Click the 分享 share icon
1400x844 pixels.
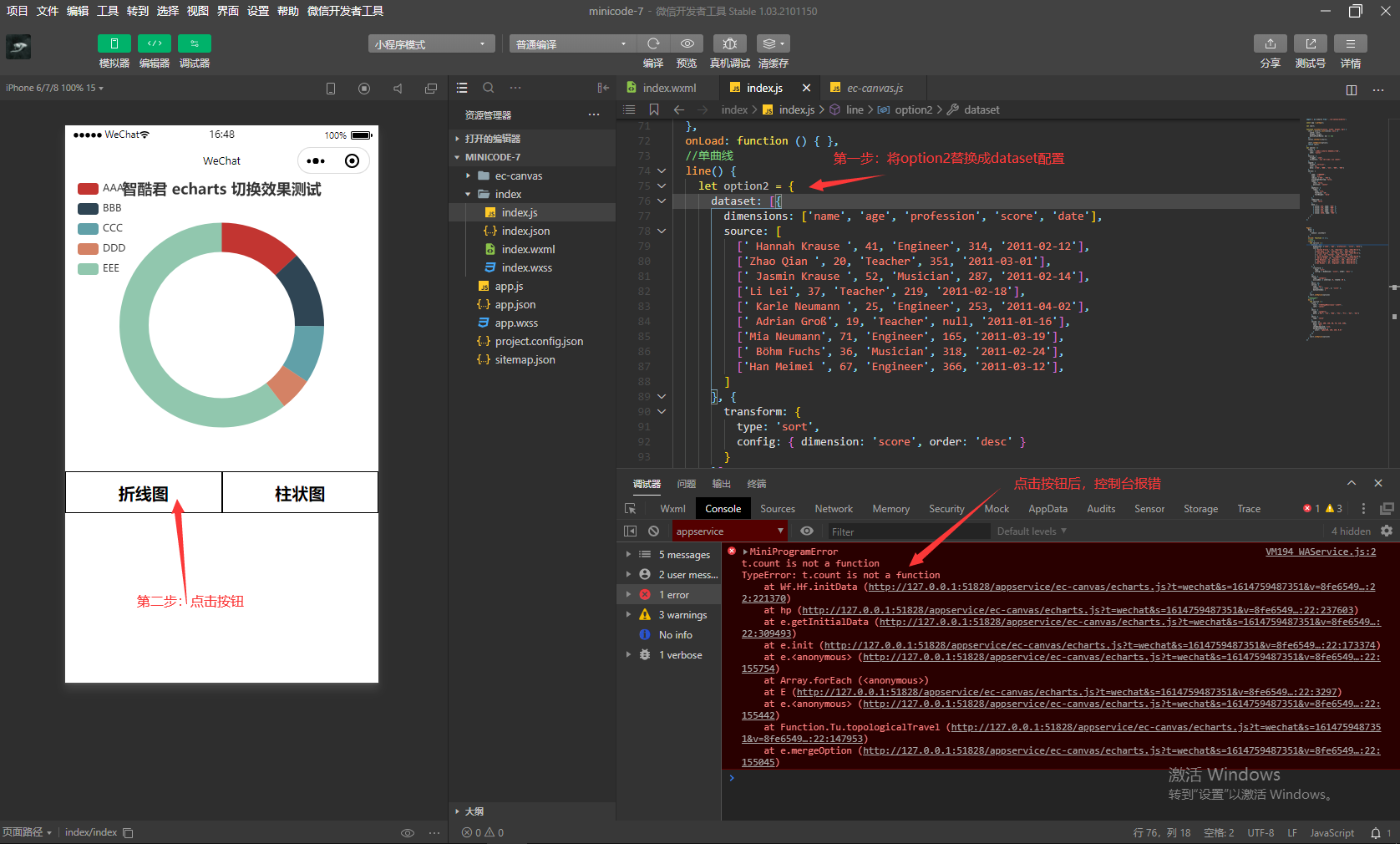1271,43
